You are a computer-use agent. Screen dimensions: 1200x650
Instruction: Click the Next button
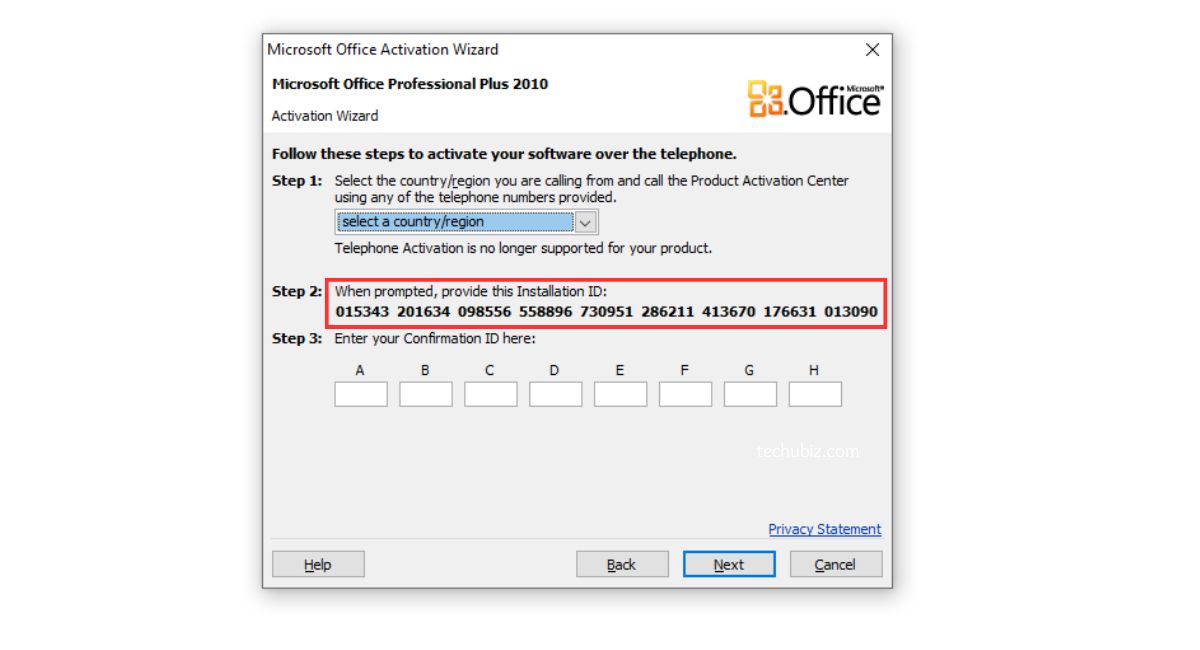click(729, 565)
